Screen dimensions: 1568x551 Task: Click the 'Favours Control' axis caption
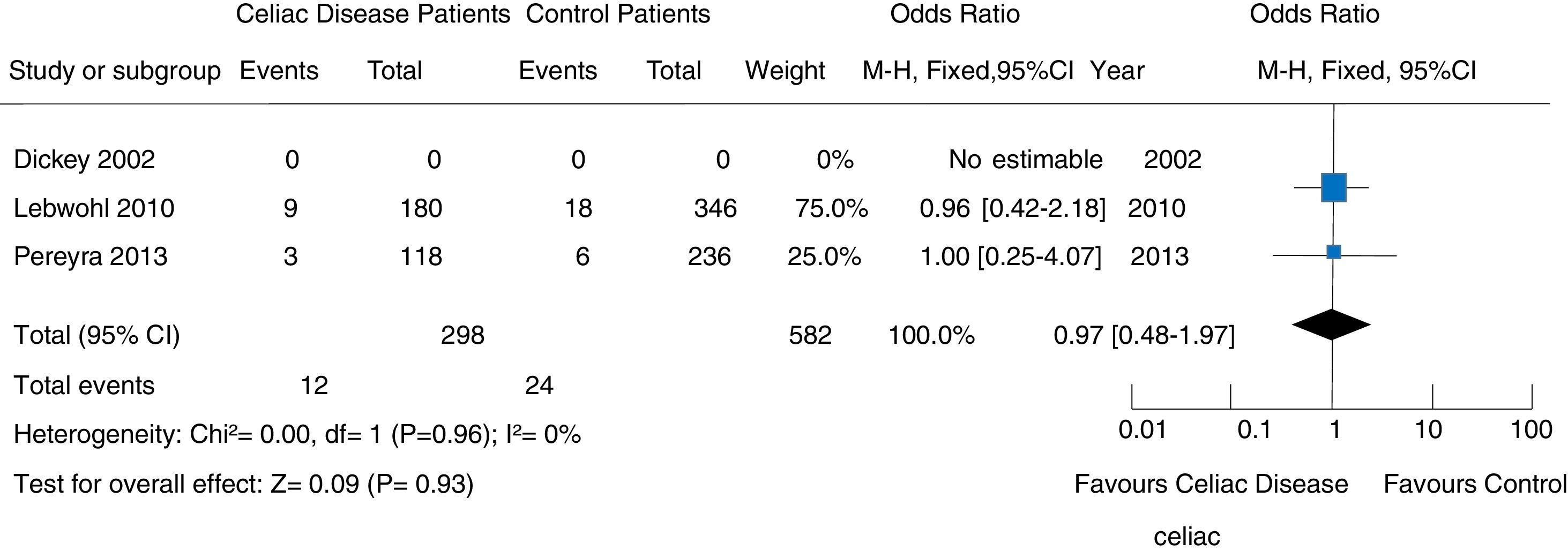coord(1475,484)
